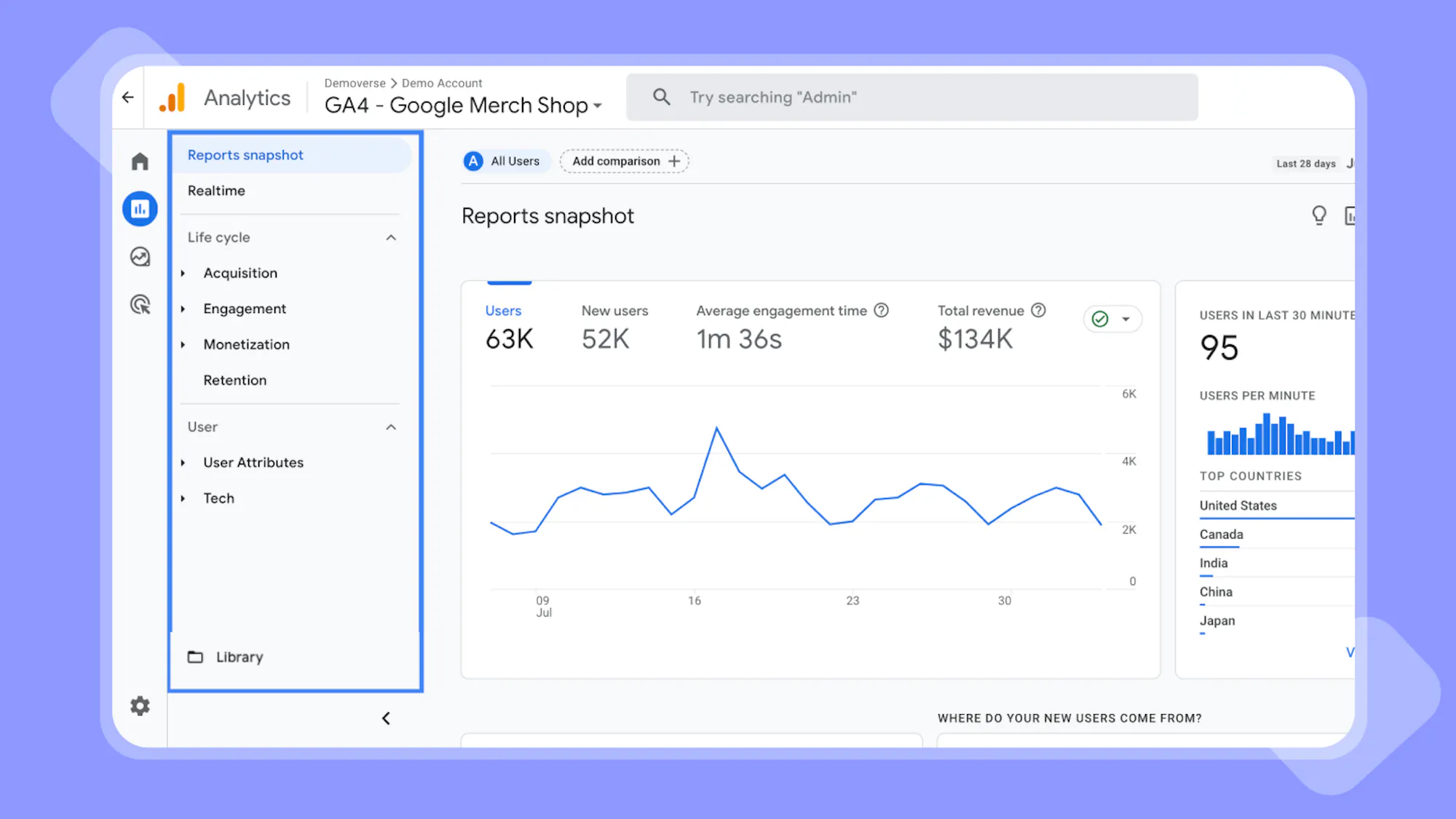Click help icon next to Total revenue
Screen dimensions: 1456x819
click(1039, 310)
